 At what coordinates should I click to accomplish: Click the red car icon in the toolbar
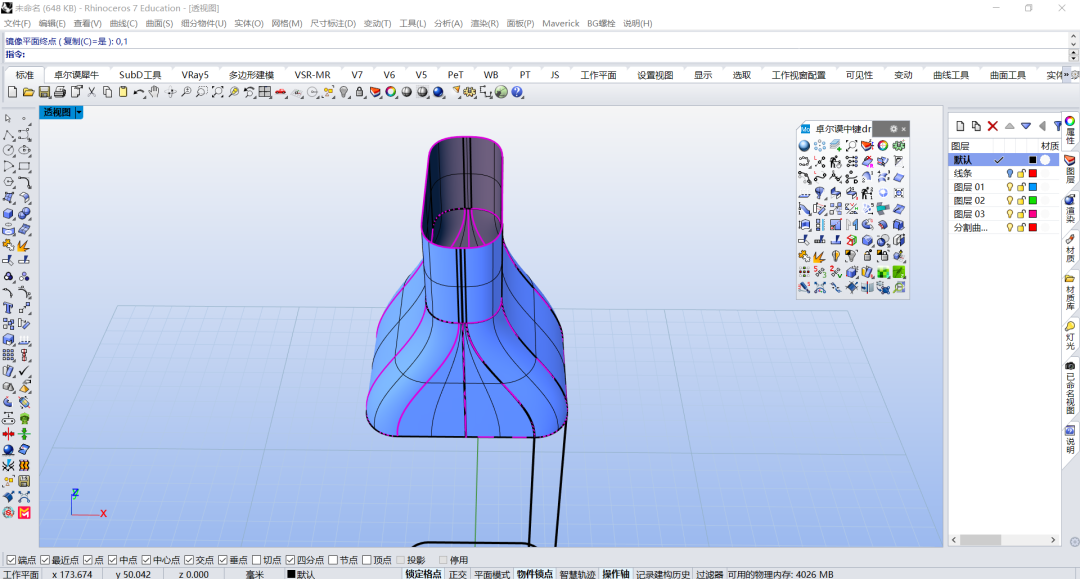click(x=281, y=92)
